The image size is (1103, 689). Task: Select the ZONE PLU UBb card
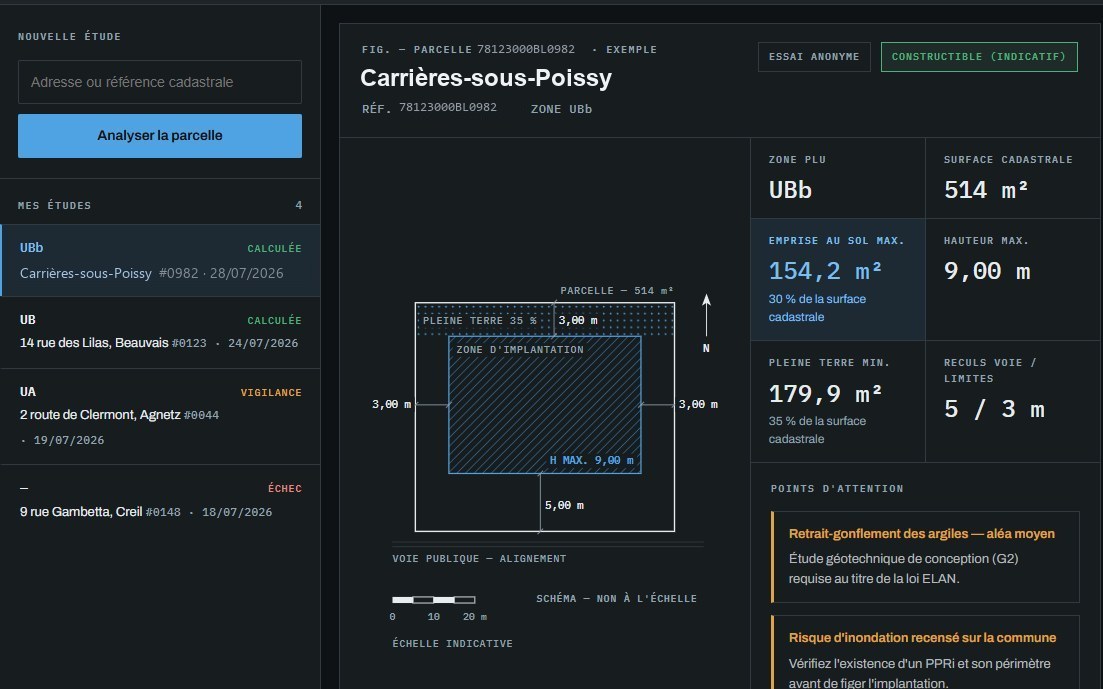pos(838,178)
